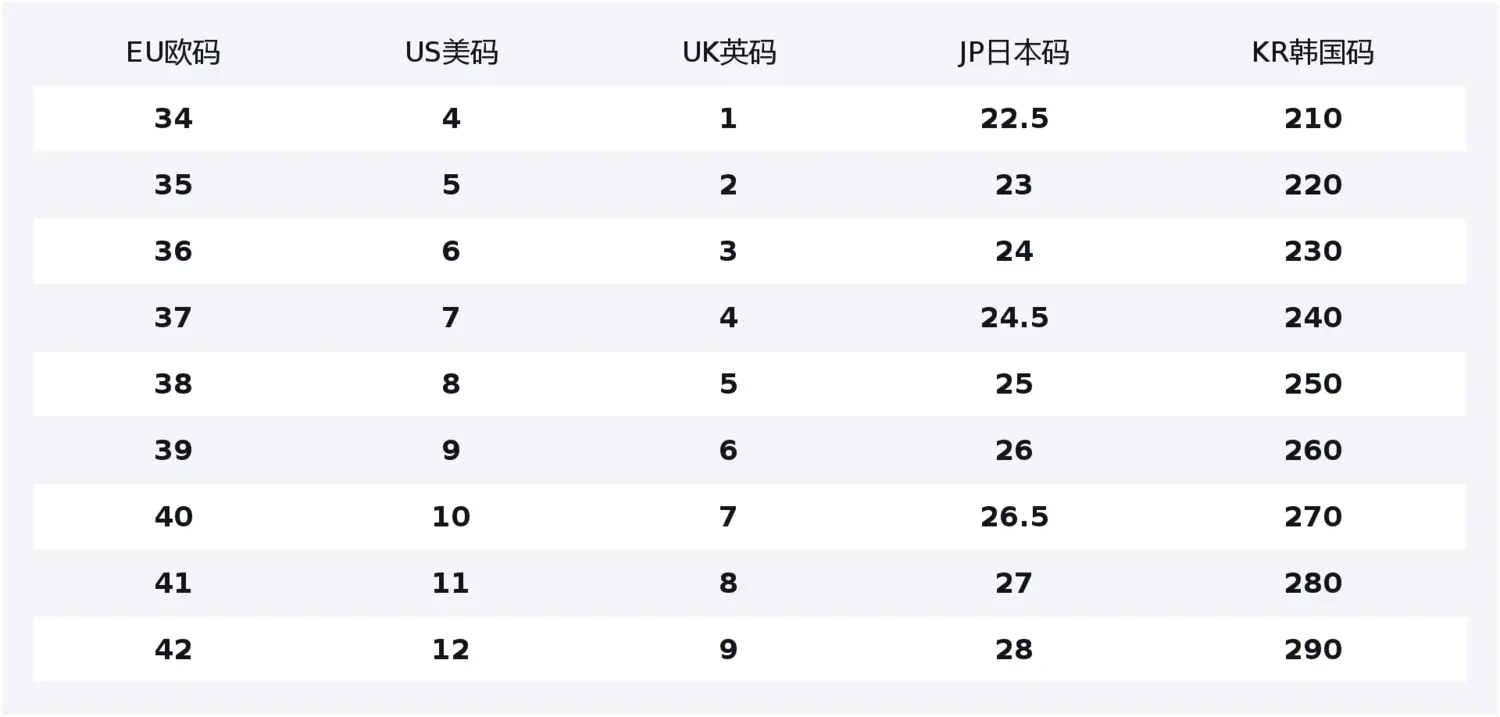Select EU size 34 cell

[x=173, y=119]
